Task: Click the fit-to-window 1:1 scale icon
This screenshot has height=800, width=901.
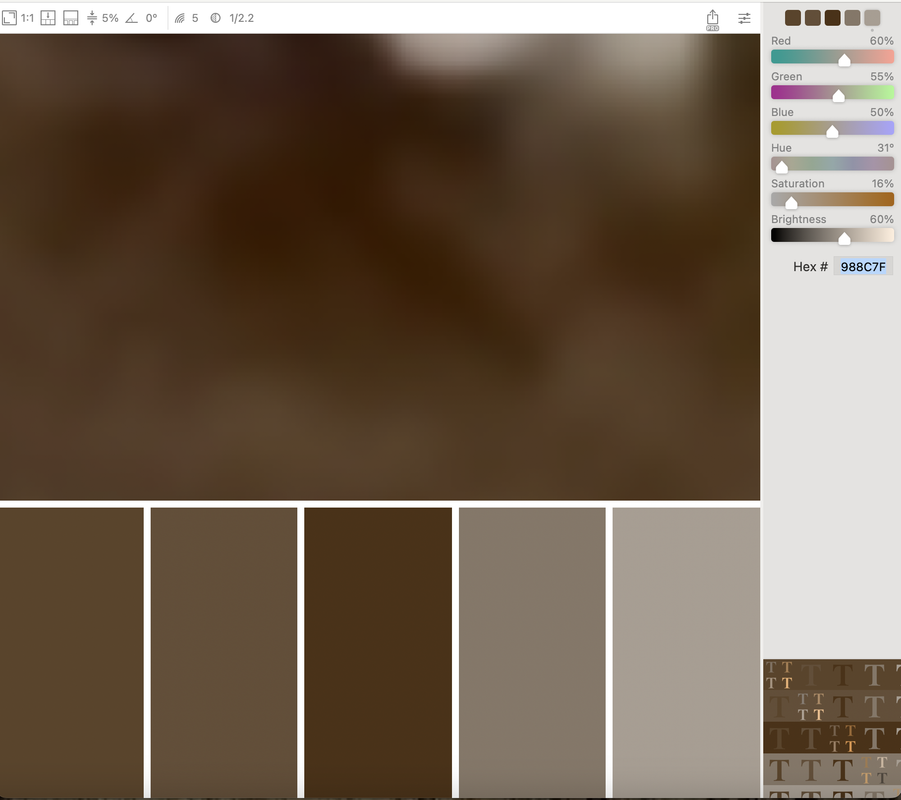Action: tap(9, 18)
